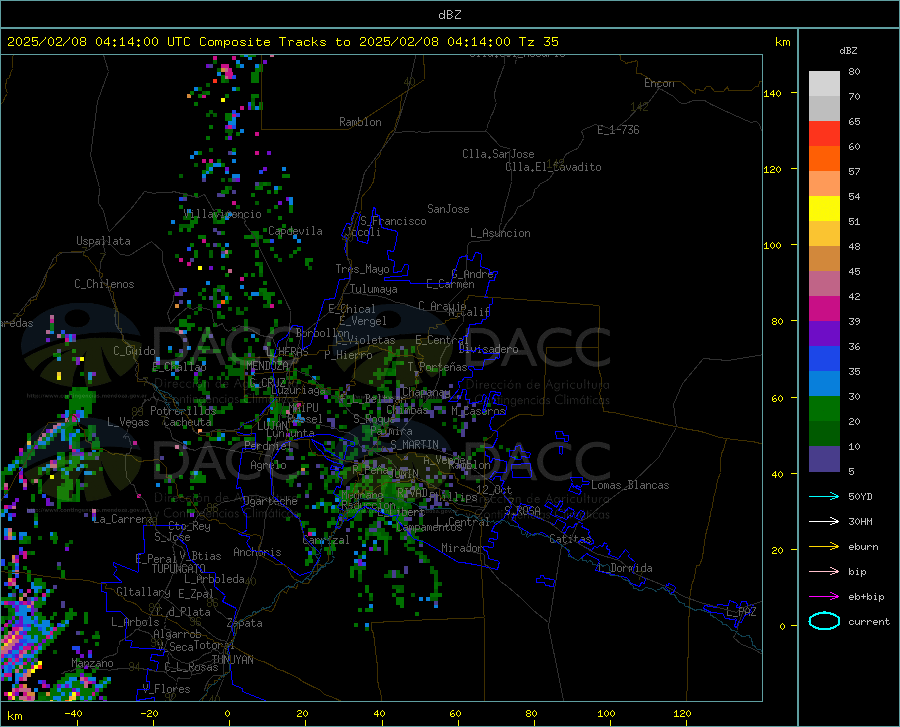The image size is (900, 727).
Task: Click the Ramblon label near the top
Action: coord(360,122)
